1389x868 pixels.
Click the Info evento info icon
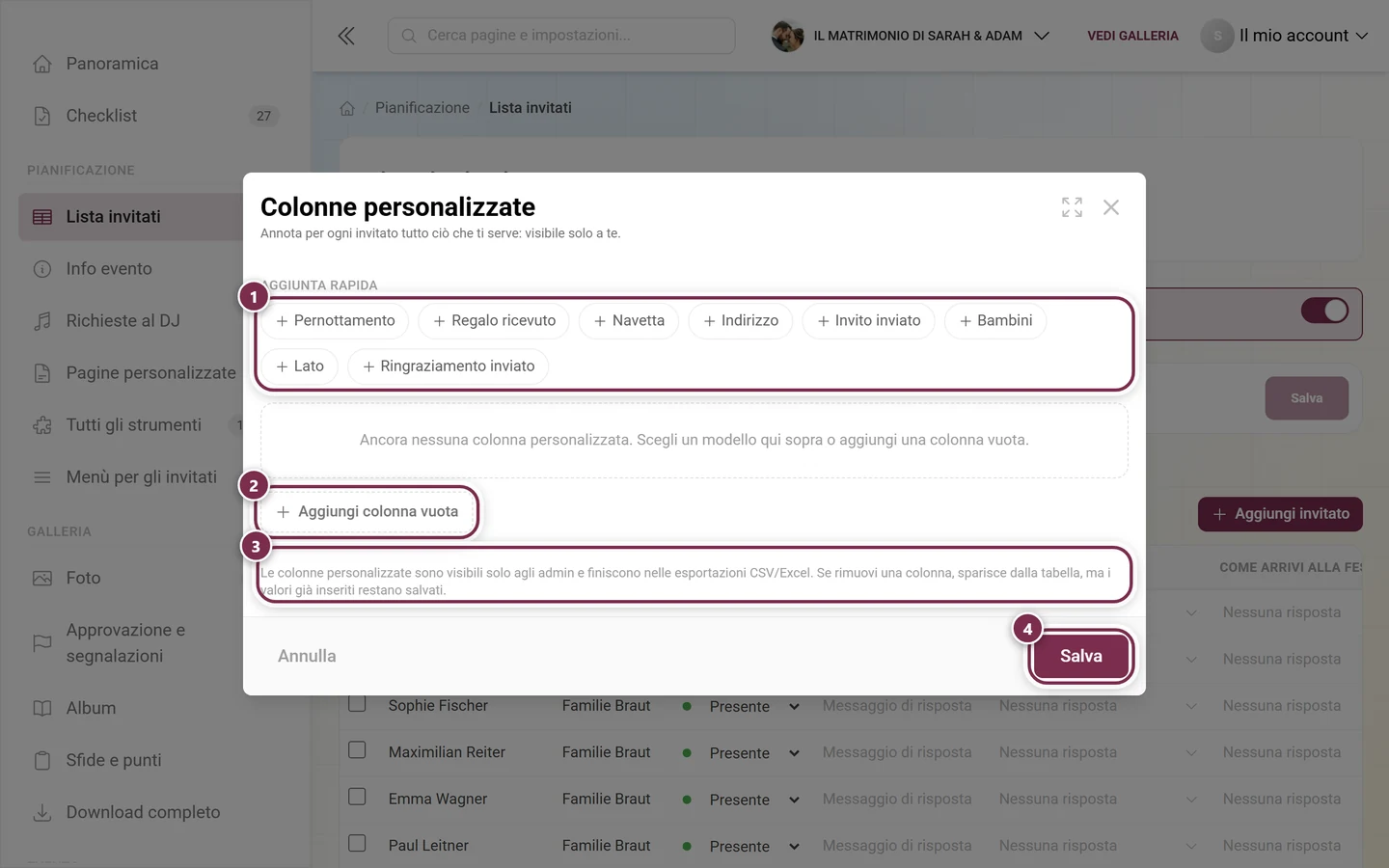point(42,269)
